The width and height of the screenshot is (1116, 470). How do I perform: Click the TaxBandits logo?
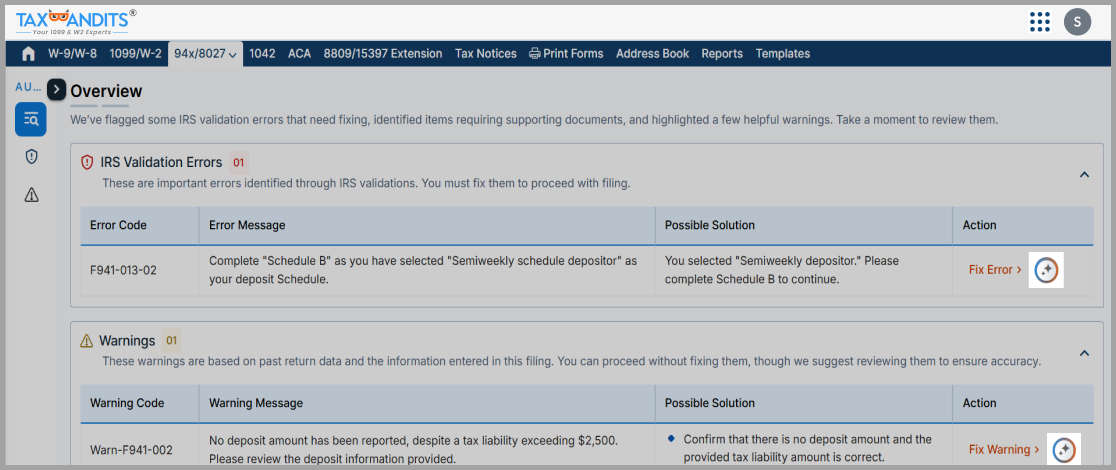click(76, 21)
